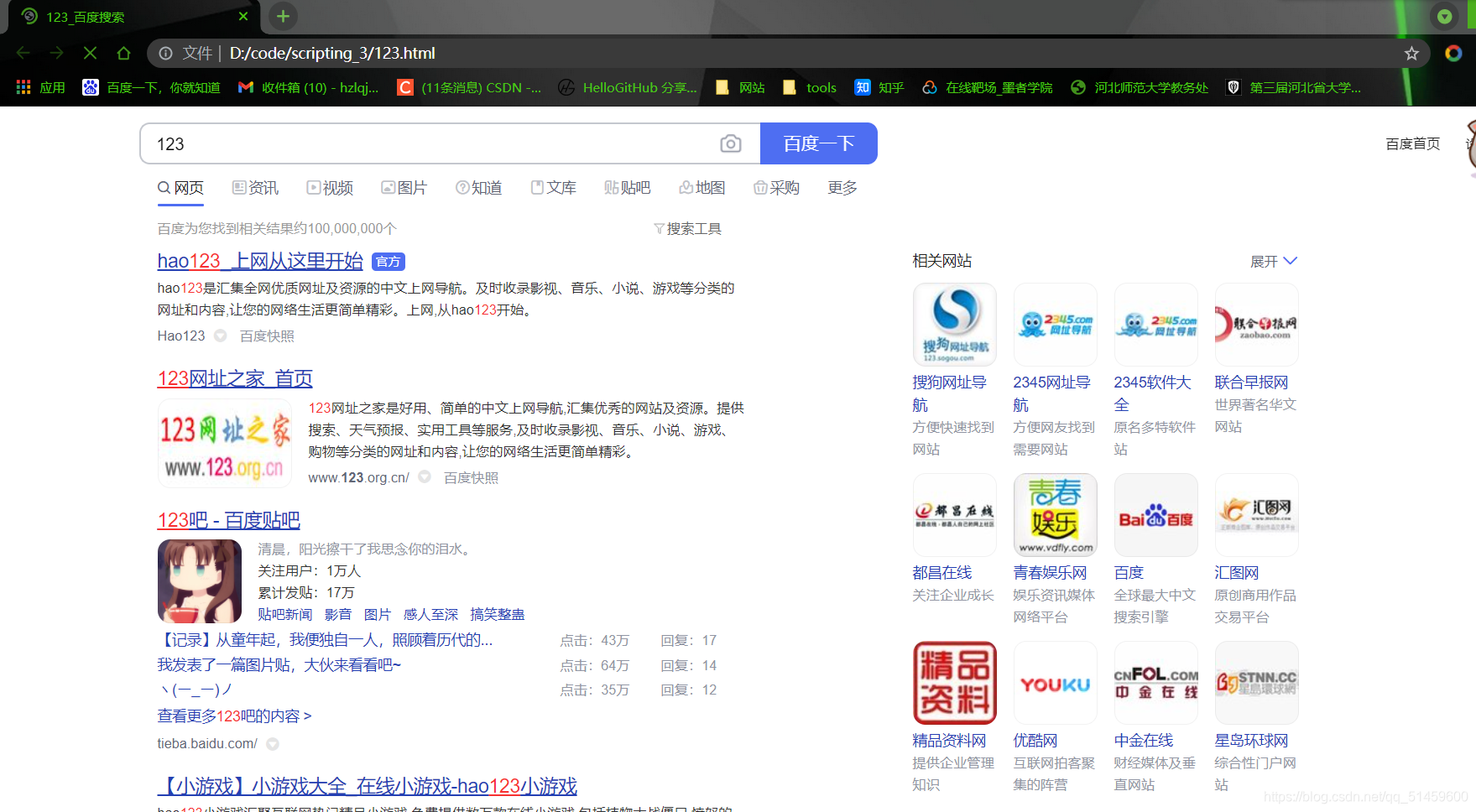The image size is (1476, 812).
Task: Open the 搞笑整蛊 sub-link
Action: coord(497,615)
